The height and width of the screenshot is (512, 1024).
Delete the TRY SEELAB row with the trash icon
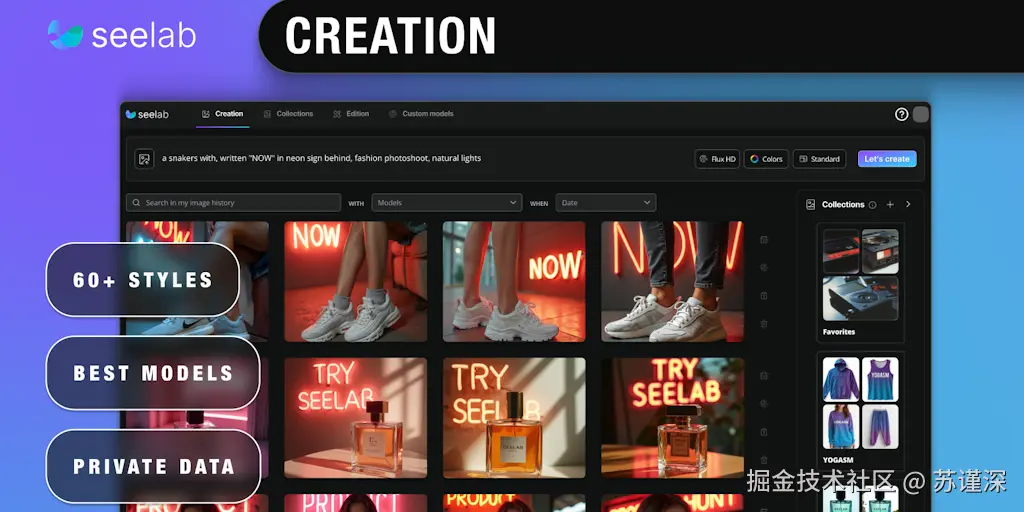coord(764,460)
